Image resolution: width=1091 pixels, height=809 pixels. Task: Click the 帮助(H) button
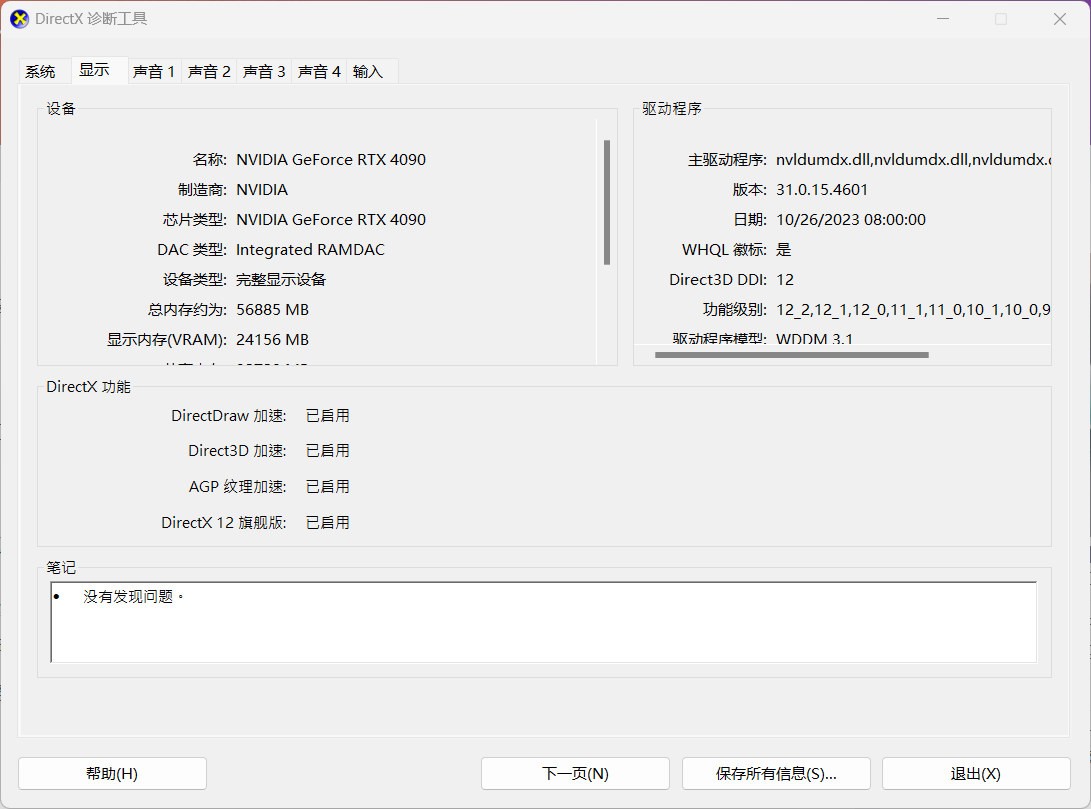[x=112, y=774]
